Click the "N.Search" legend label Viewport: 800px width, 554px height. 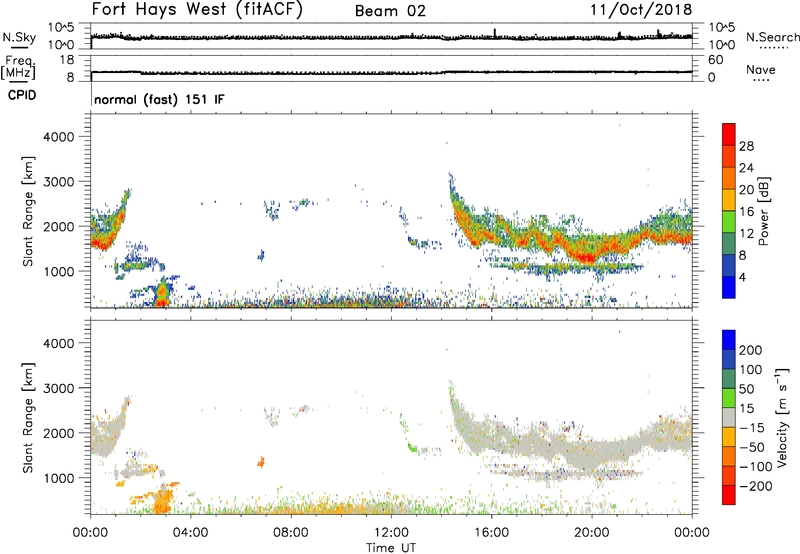click(772, 37)
